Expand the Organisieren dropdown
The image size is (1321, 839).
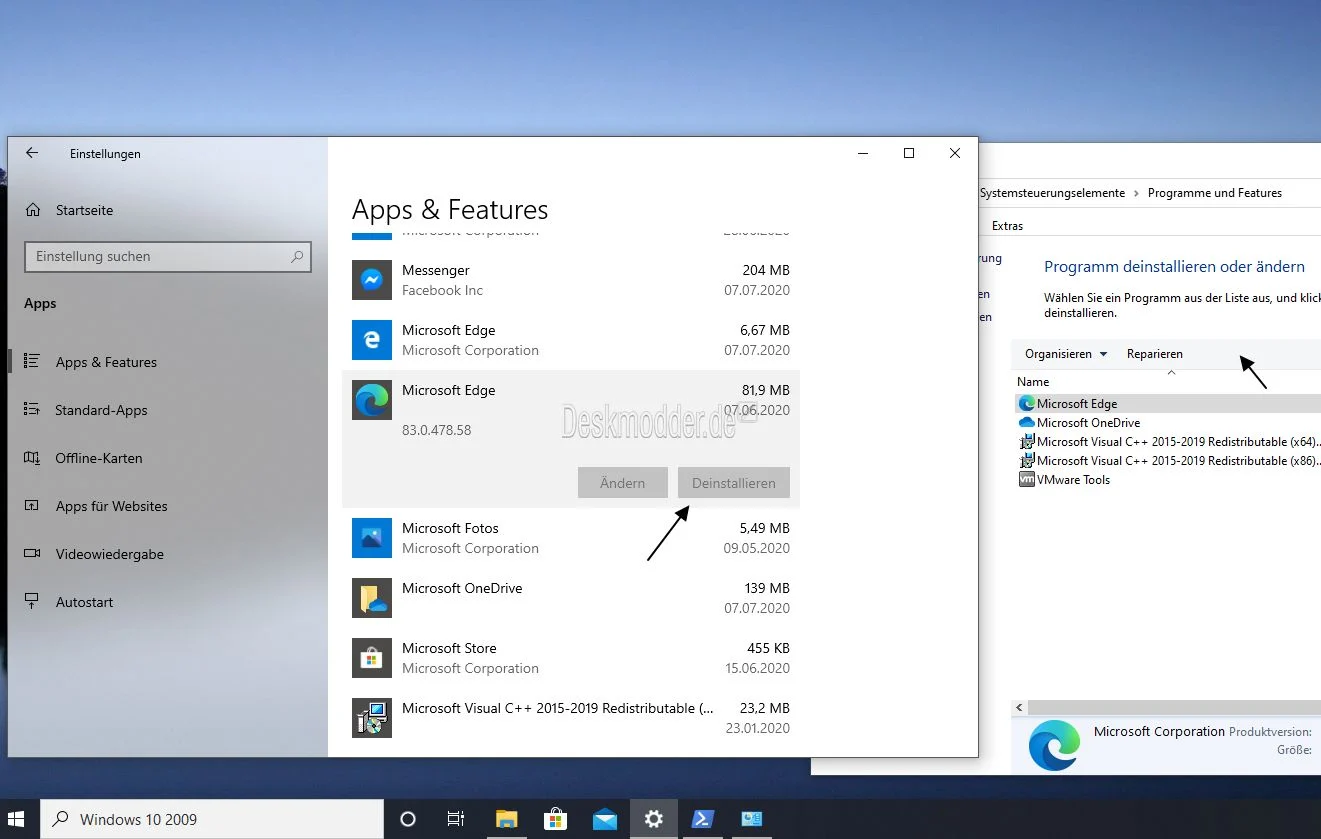coord(1064,353)
